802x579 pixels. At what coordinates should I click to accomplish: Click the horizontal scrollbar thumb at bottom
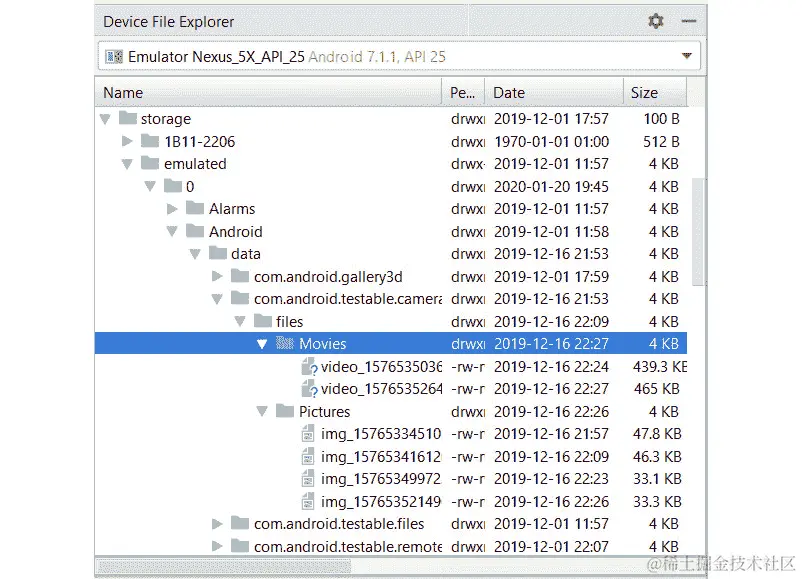[224, 566]
